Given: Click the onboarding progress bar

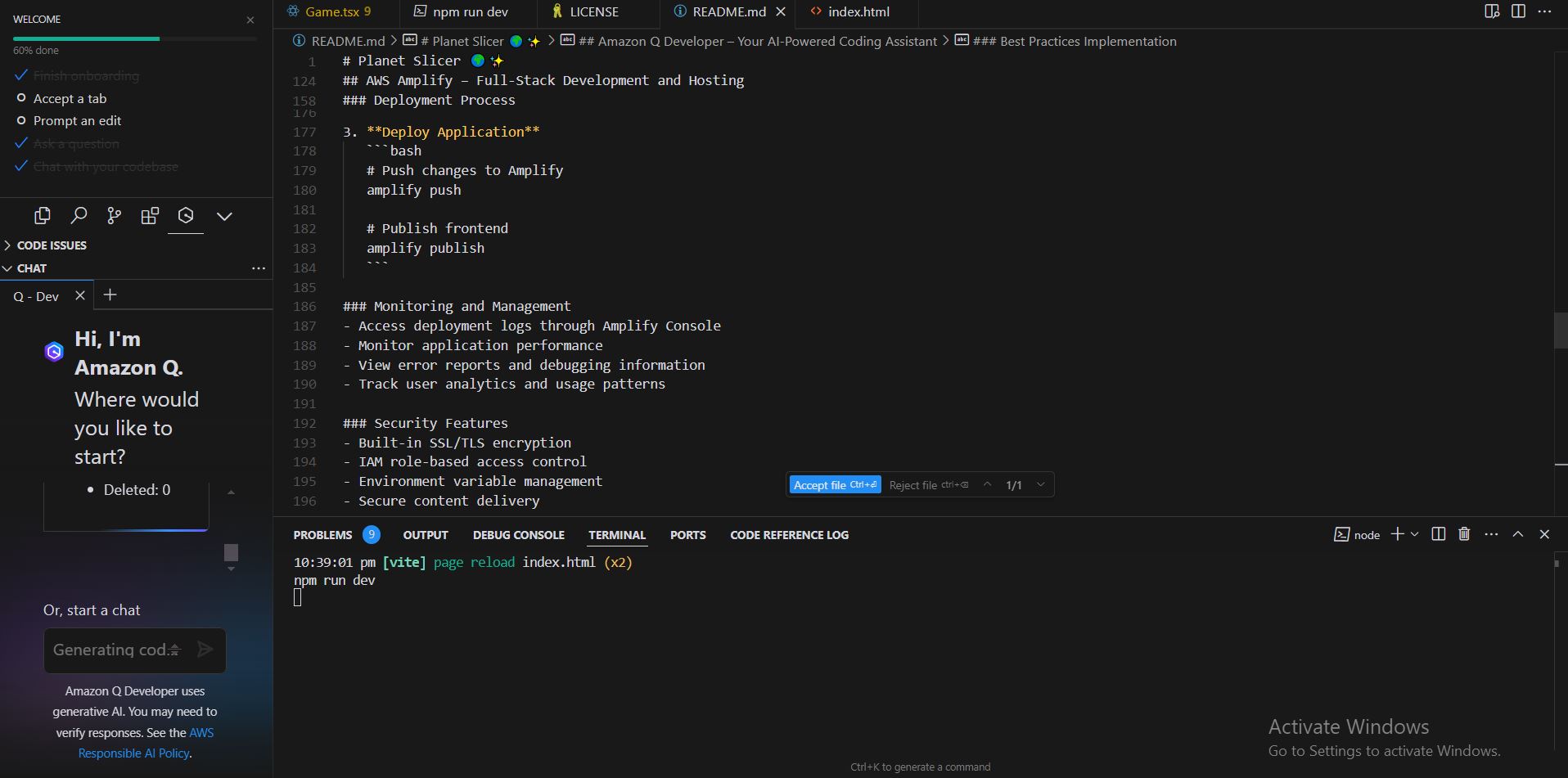Looking at the screenshot, I should click(x=135, y=38).
